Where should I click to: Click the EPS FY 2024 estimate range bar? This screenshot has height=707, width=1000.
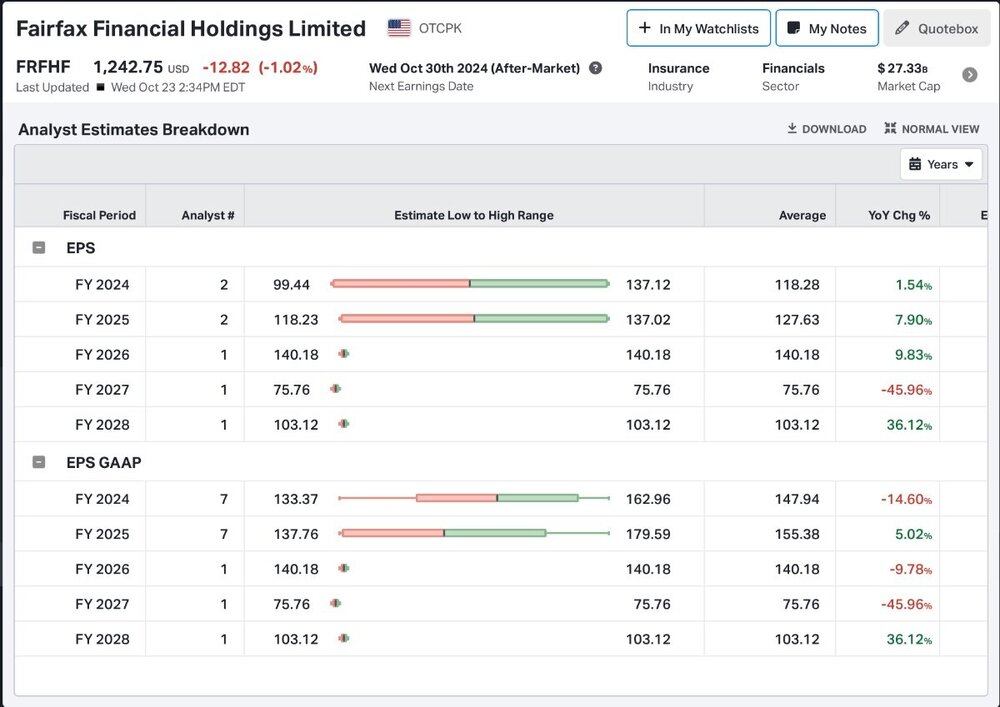pyautogui.click(x=470, y=284)
